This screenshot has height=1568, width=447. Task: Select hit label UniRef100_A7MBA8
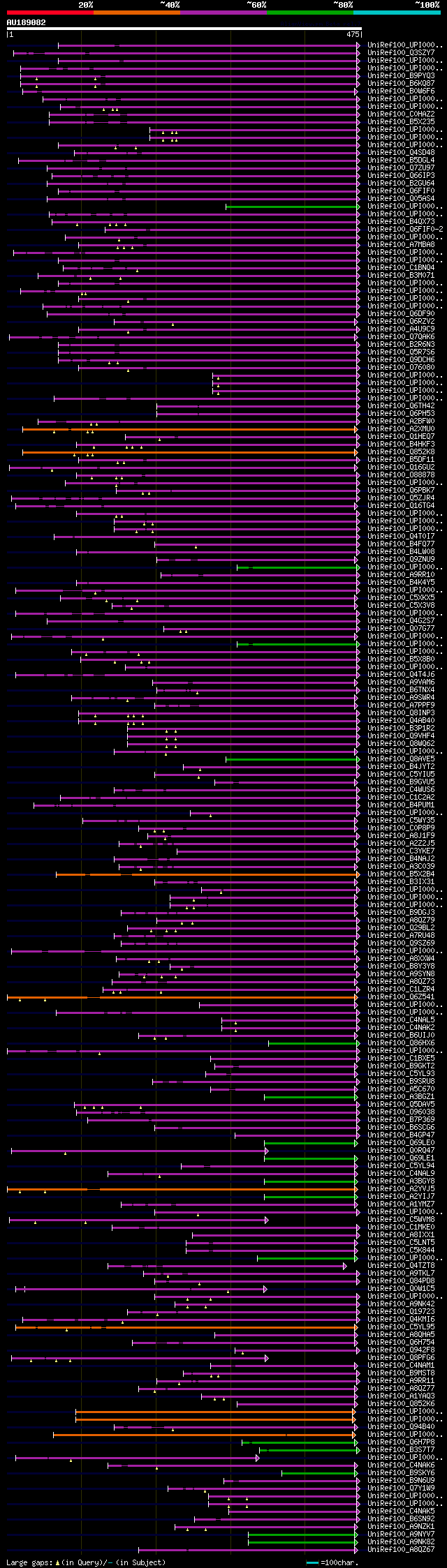click(x=401, y=244)
